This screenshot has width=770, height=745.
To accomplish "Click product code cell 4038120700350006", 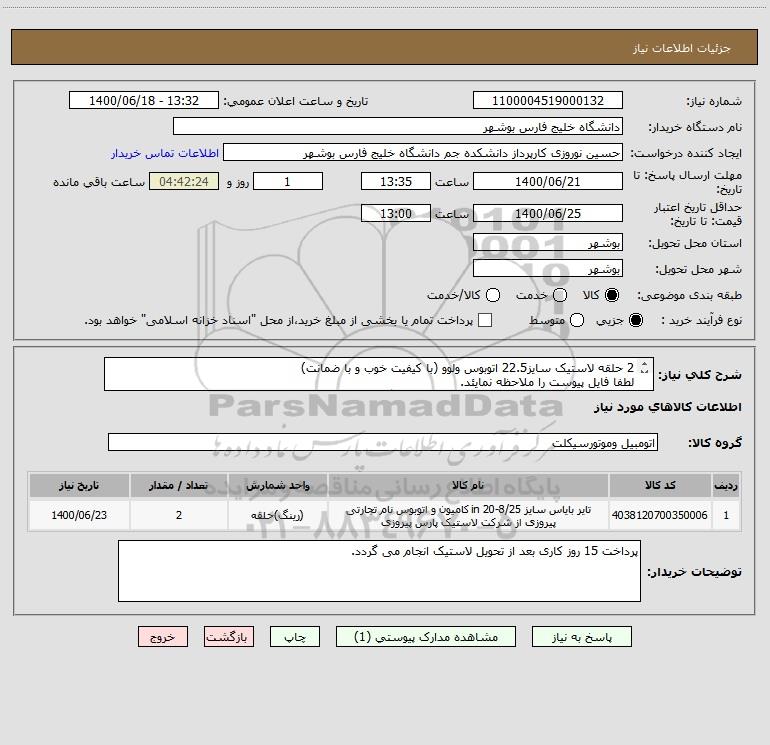I will (x=660, y=515).
